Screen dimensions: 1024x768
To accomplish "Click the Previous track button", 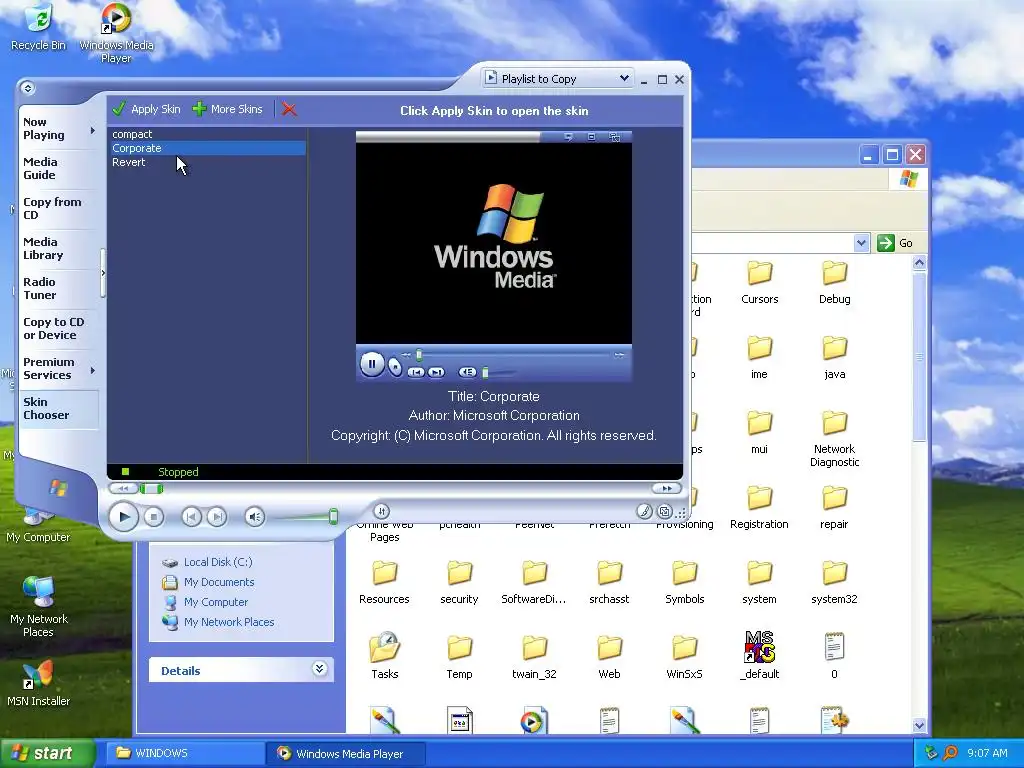I will [191, 517].
